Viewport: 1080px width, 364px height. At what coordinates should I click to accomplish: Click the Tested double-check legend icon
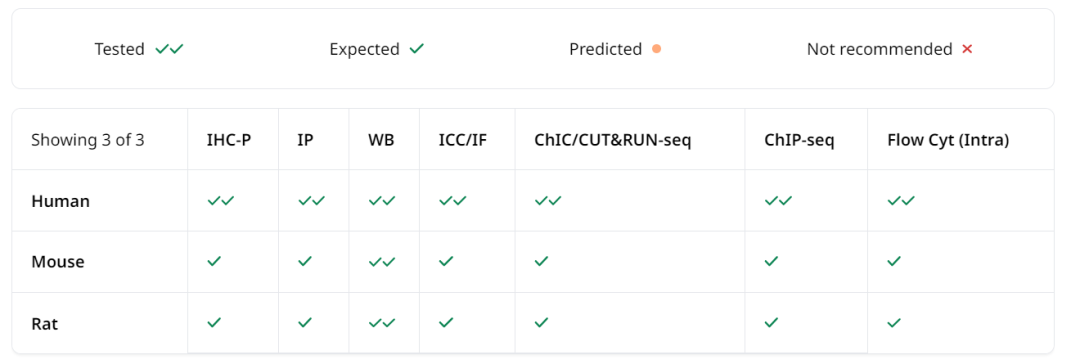[169, 49]
